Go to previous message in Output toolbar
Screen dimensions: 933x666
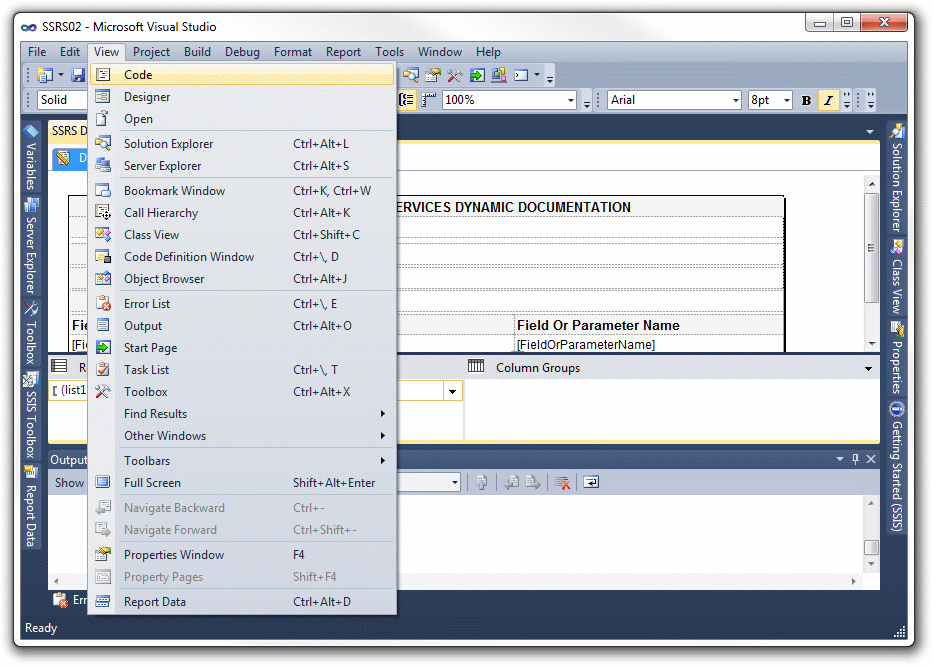pos(512,482)
